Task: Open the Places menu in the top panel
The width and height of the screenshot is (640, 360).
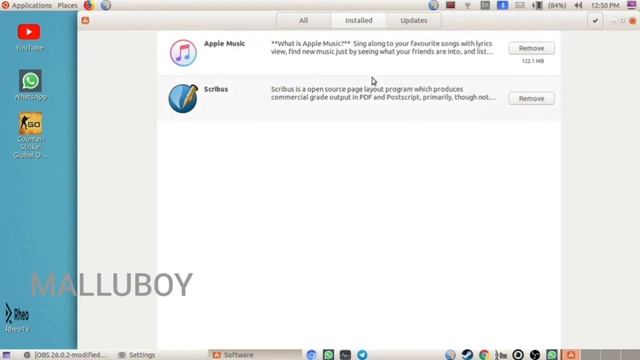Action: (67, 5)
